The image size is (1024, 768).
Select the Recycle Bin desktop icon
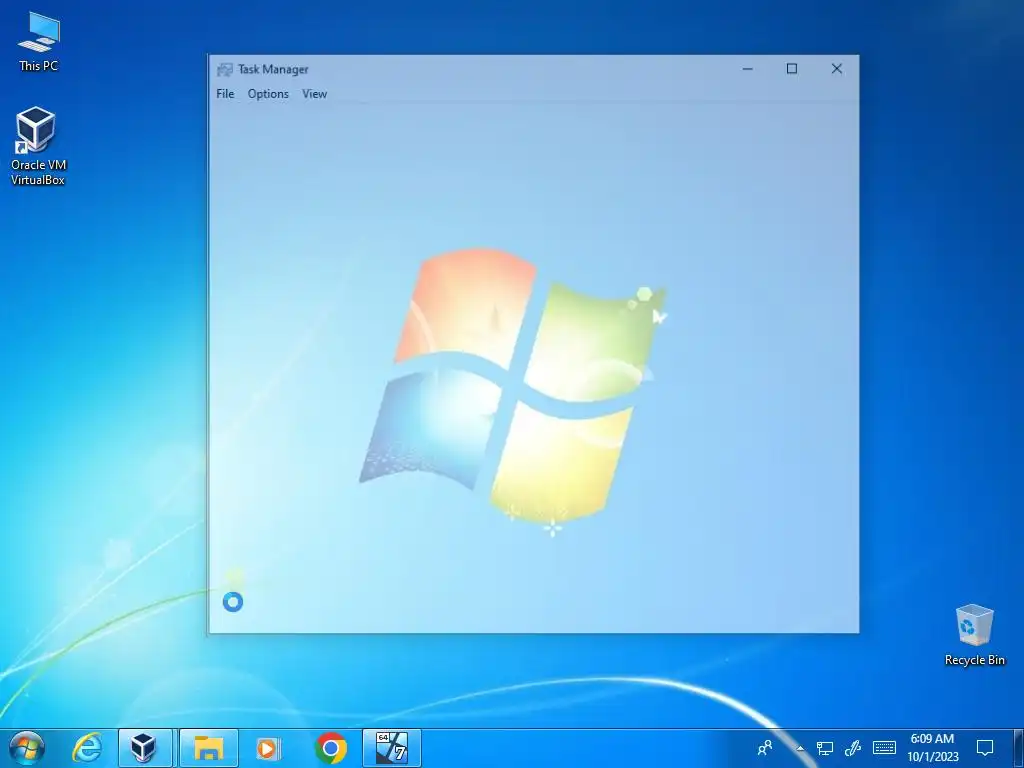(x=974, y=635)
